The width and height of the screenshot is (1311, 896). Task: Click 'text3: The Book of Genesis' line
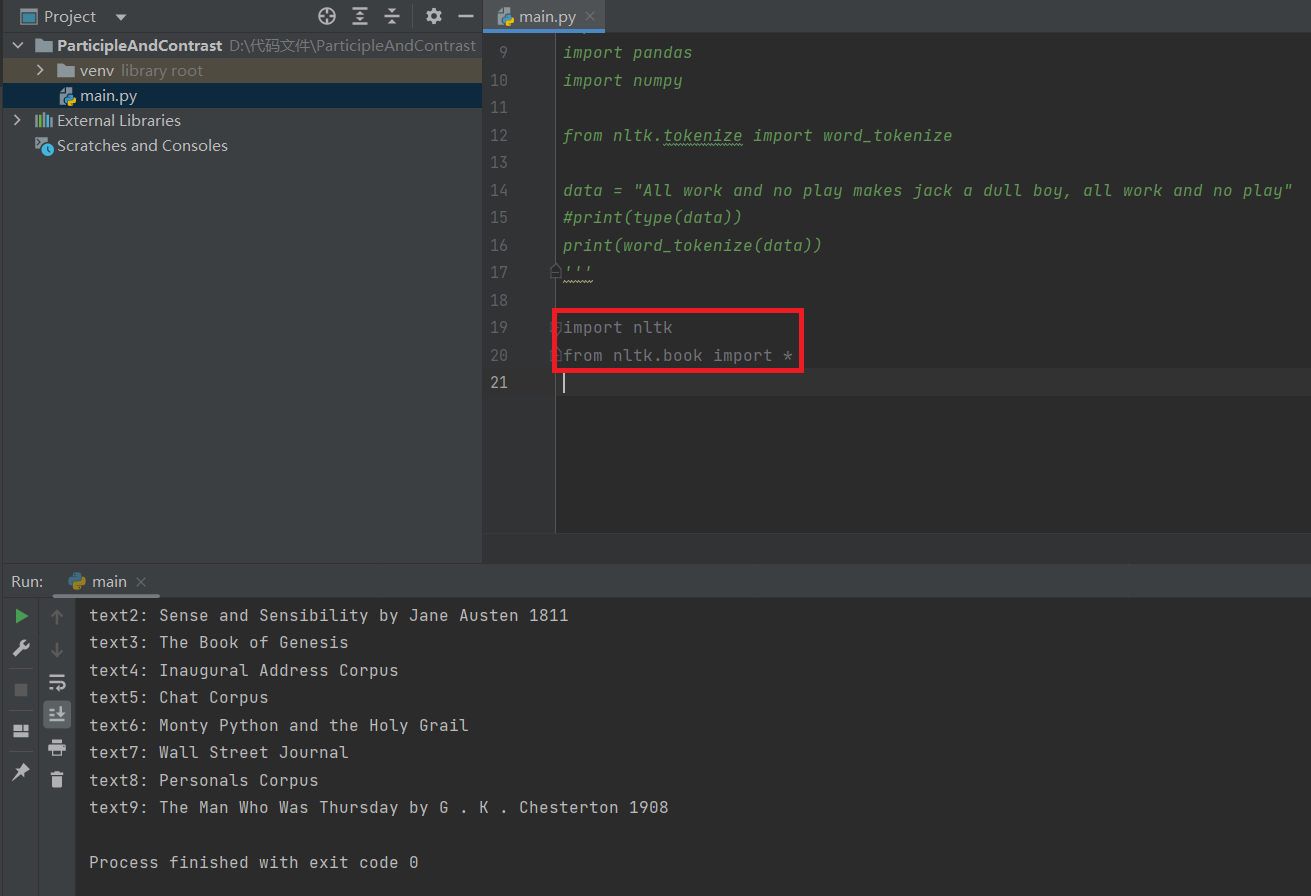(219, 642)
